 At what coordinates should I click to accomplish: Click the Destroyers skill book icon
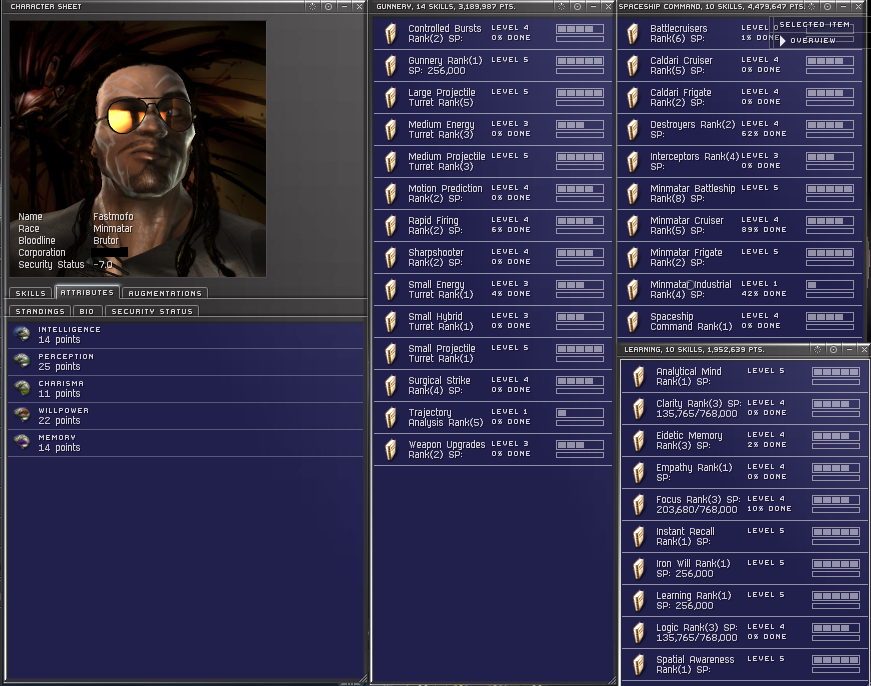click(633, 129)
